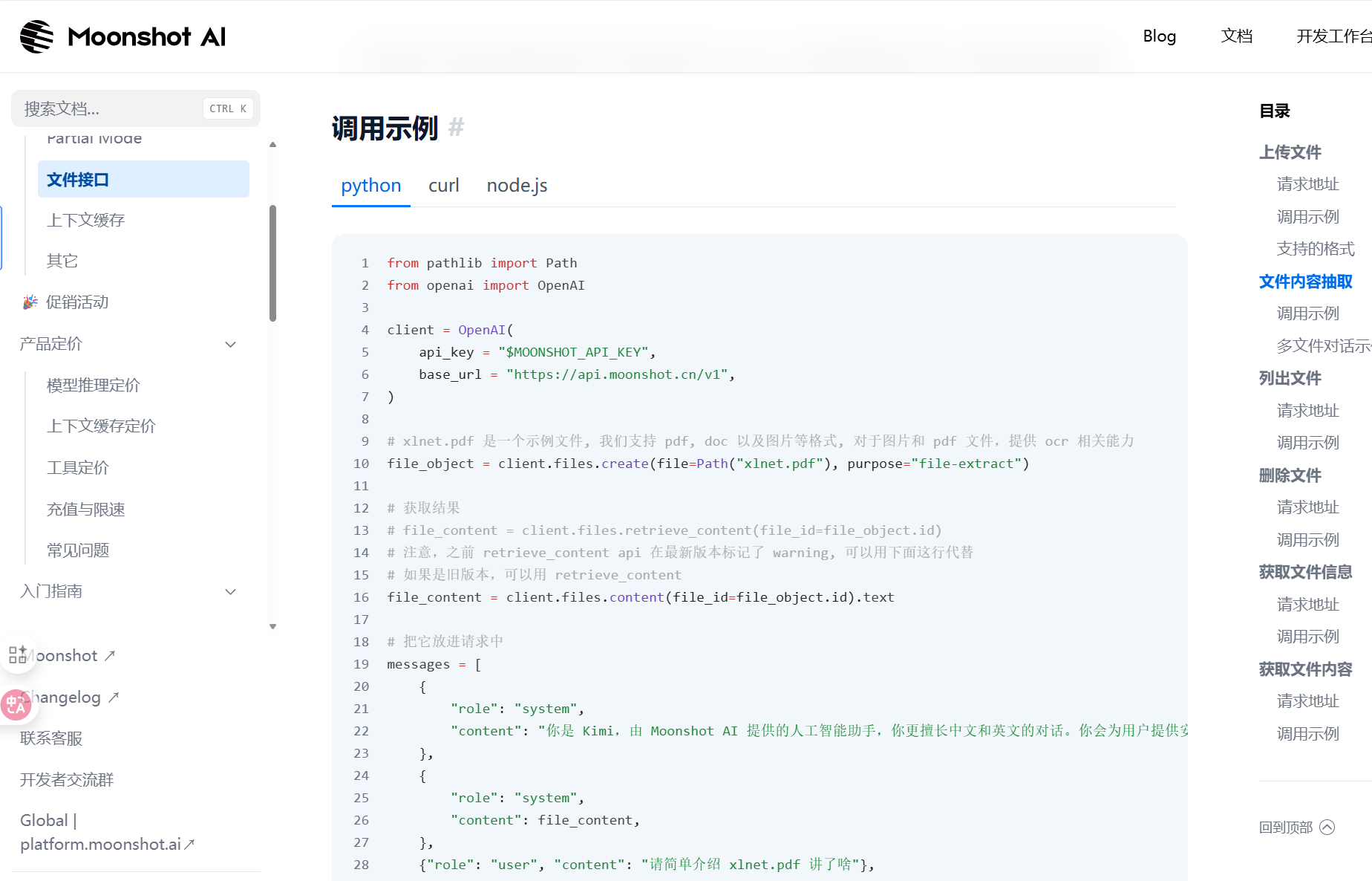Image resolution: width=1372 pixels, height=881 pixels.
Task: Click 产品定价 section label
Action: point(51,344)
